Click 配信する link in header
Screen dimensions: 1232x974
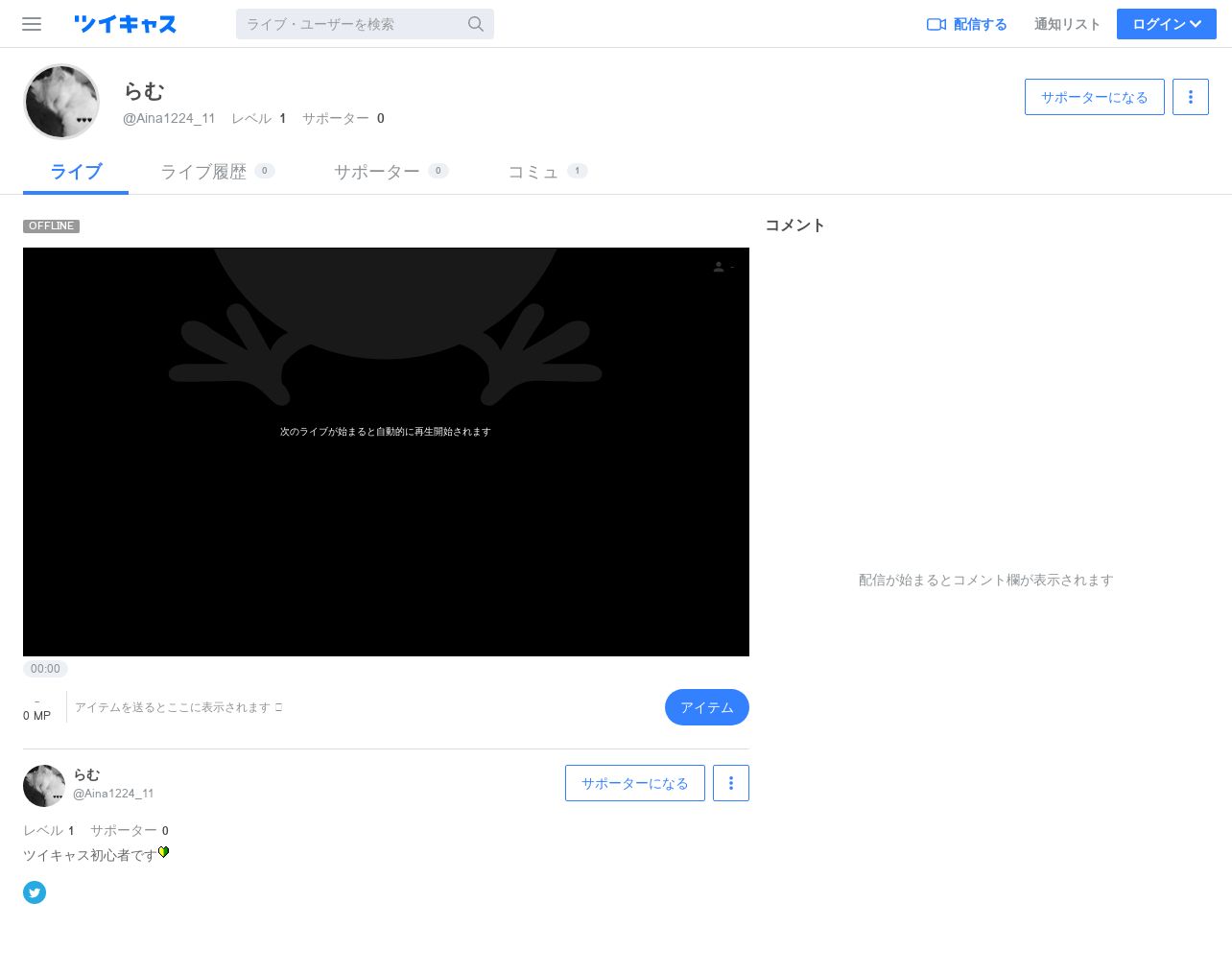pos(967,24)
